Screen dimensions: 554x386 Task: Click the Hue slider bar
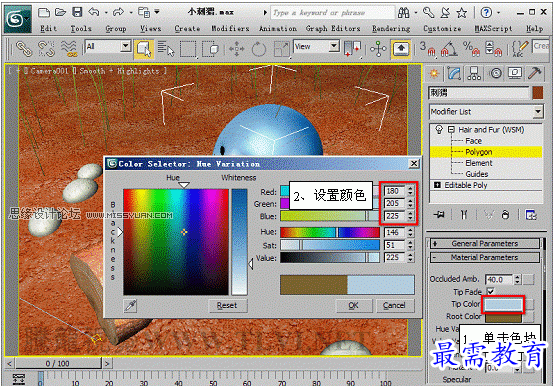[330, 232]
